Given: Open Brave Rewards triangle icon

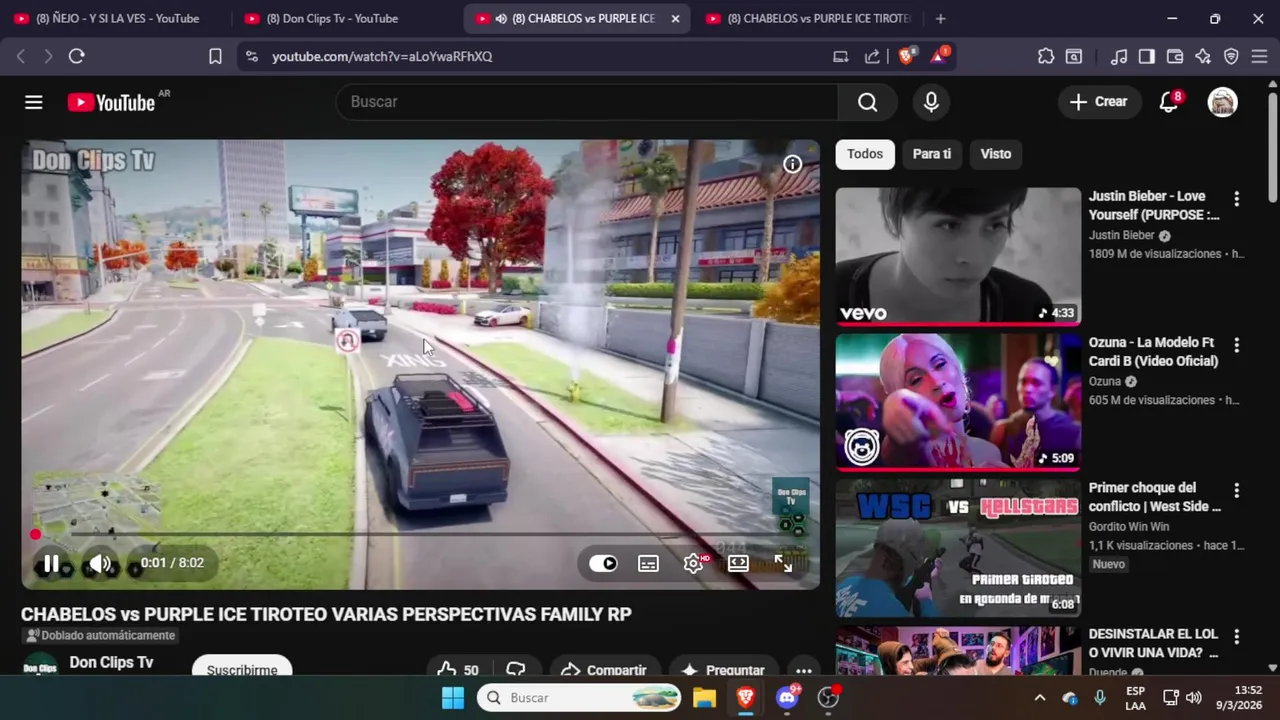Looking at the screenshot, I should (939, 57).
